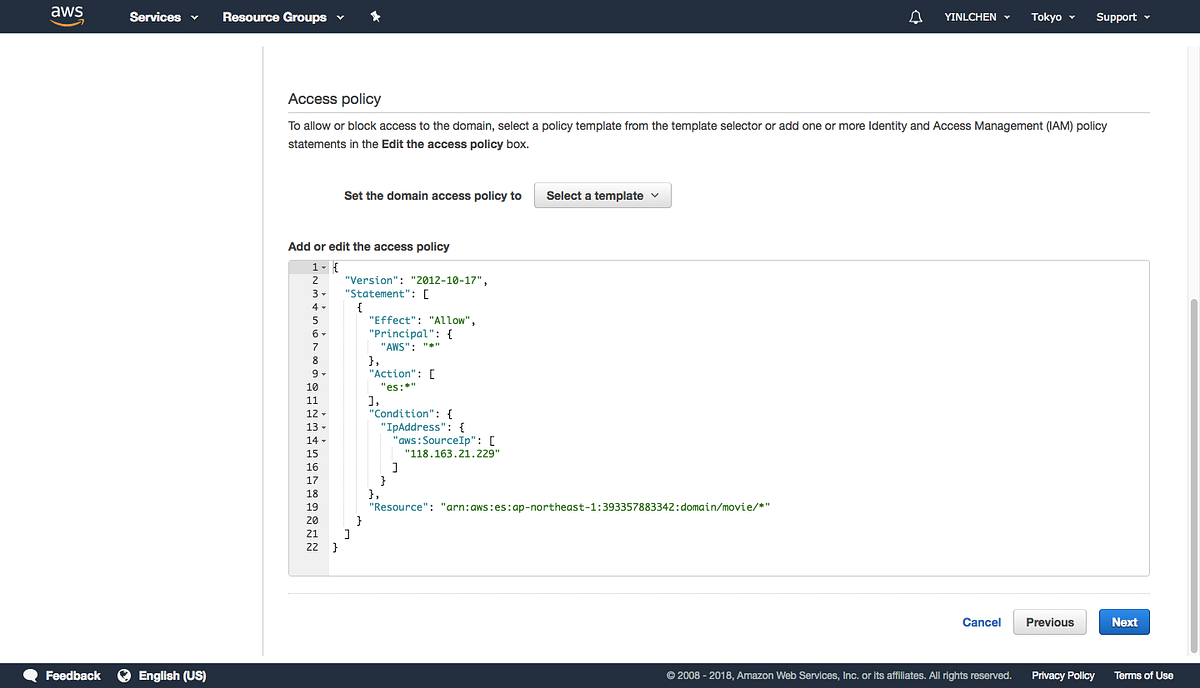Open the notifications bell

click(x=915, y=16)
